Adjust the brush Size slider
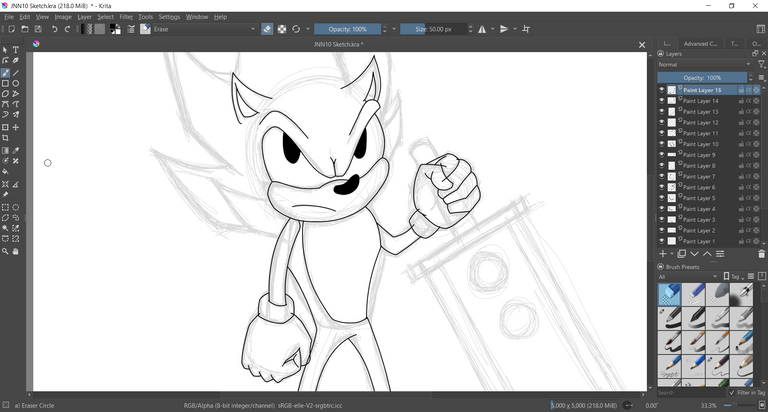Viewport: 768px width, 412px height. 434,29
